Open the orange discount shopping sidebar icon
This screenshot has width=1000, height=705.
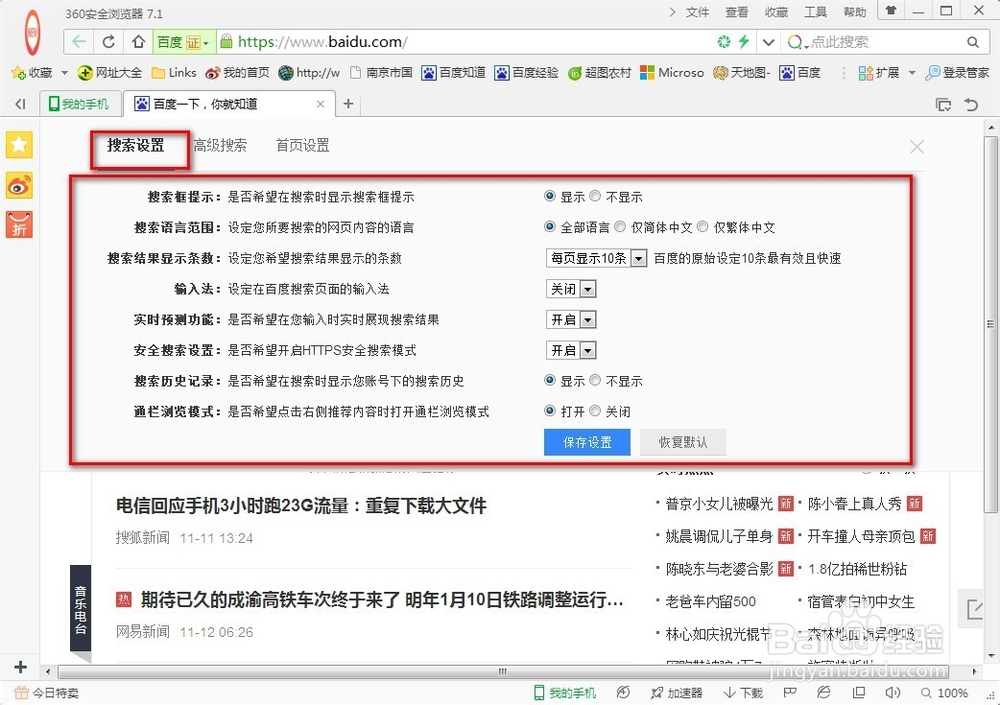19,225
